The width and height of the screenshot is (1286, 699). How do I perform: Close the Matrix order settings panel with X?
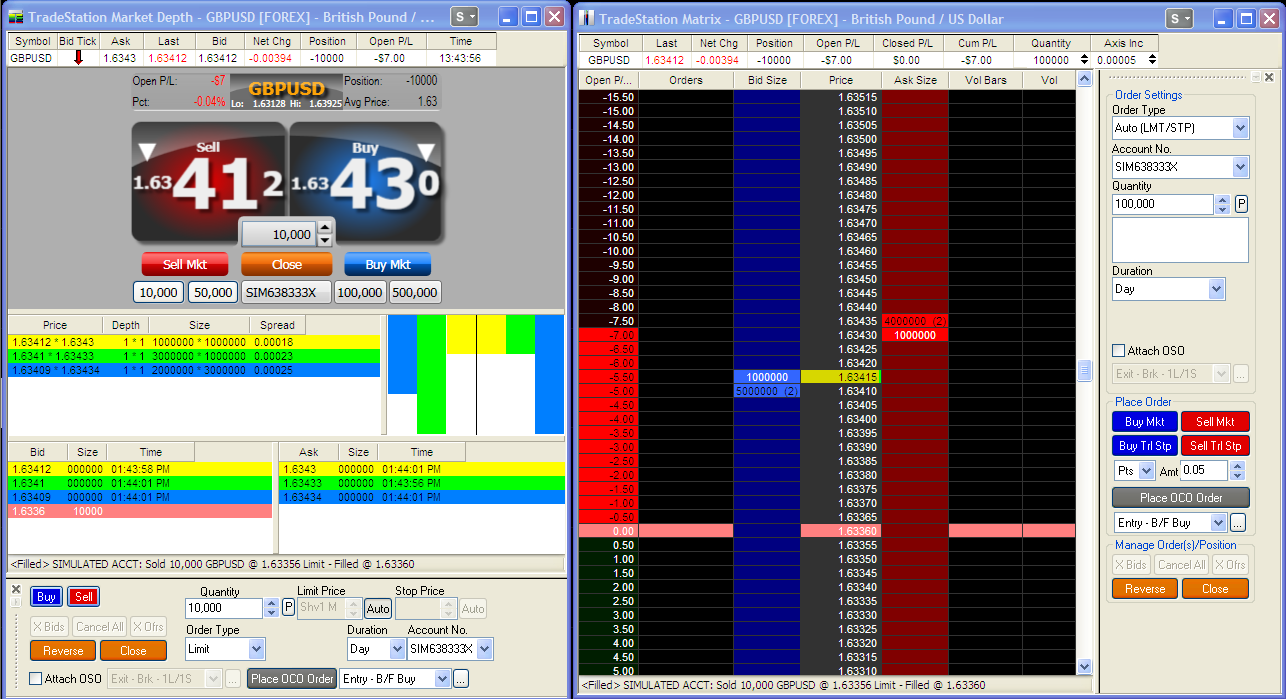coord(1269,77)
